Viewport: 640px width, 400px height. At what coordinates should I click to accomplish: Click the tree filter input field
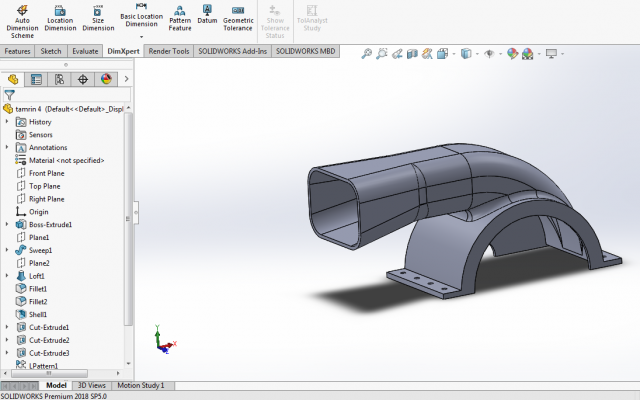(x=67, y=95)
